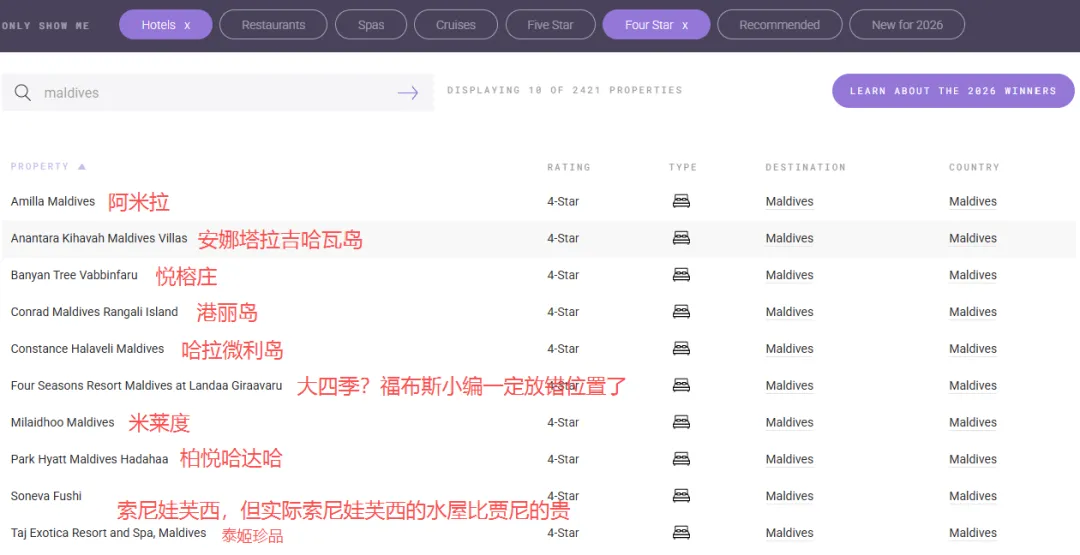Click the ONLY SHOW ME label
This screenshot has height=555, width=1080.
click(45, 25)
